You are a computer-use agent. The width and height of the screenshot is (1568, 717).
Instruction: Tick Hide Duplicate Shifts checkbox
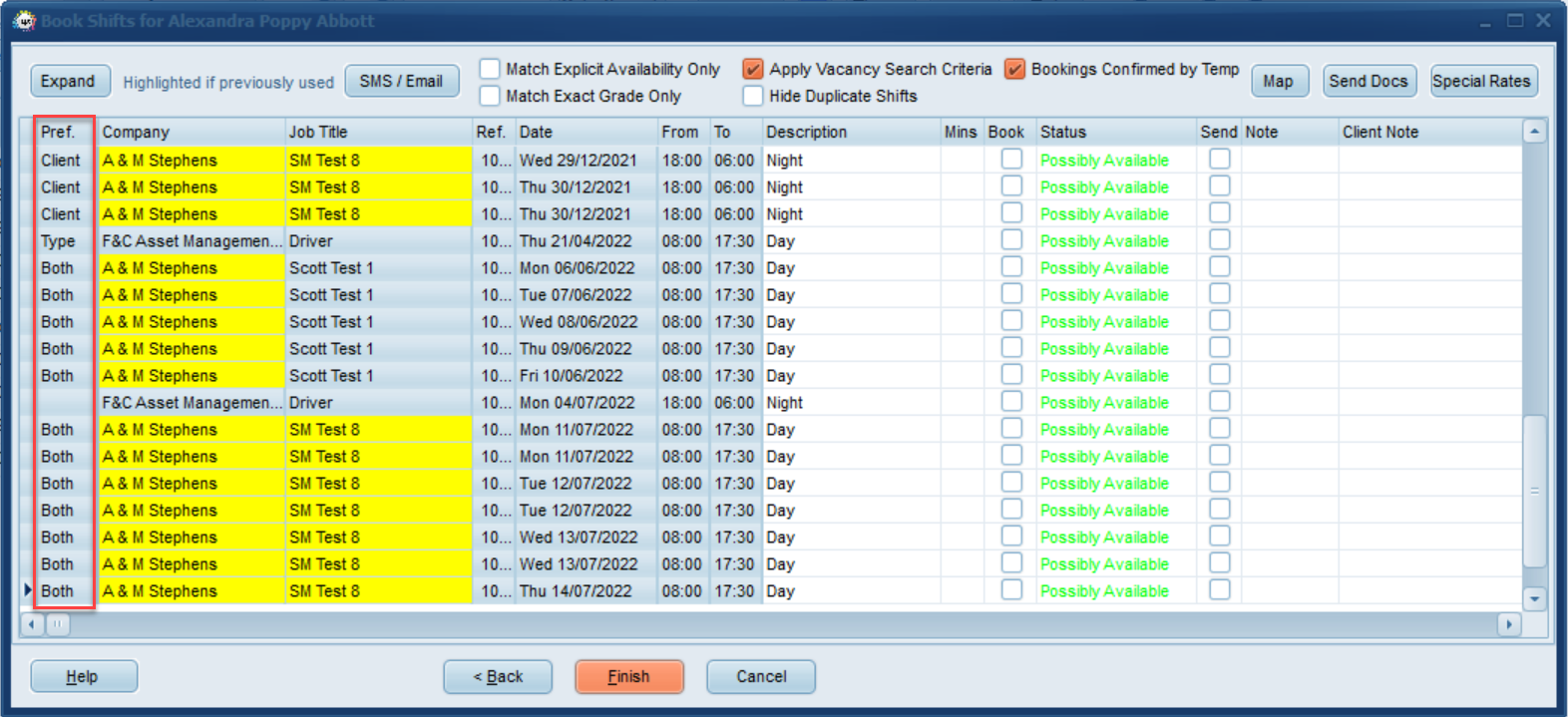(x=753, y=96)
